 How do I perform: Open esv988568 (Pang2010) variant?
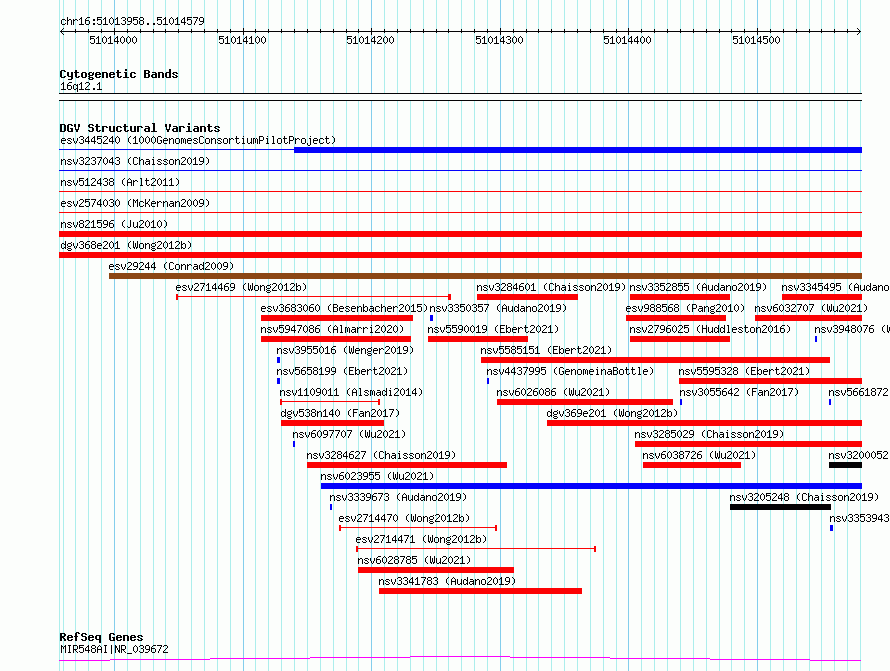685,308
